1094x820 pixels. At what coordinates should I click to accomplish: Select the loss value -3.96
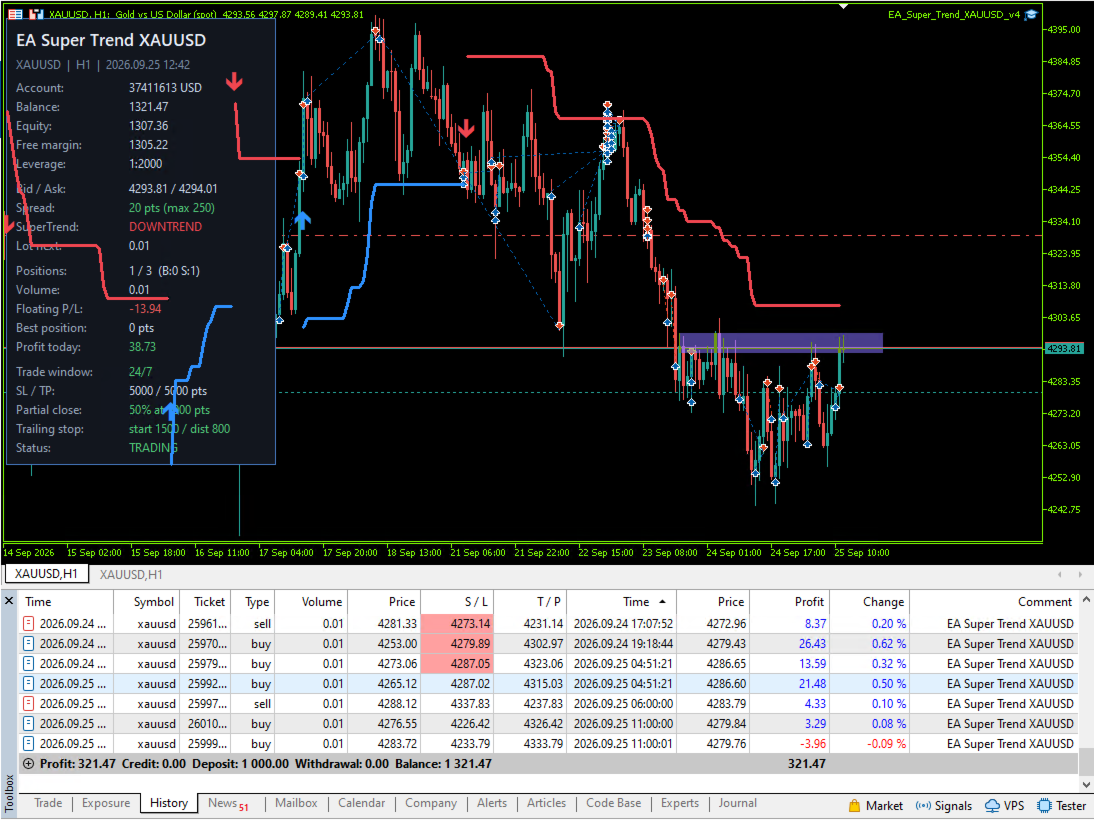pos(813,743)
